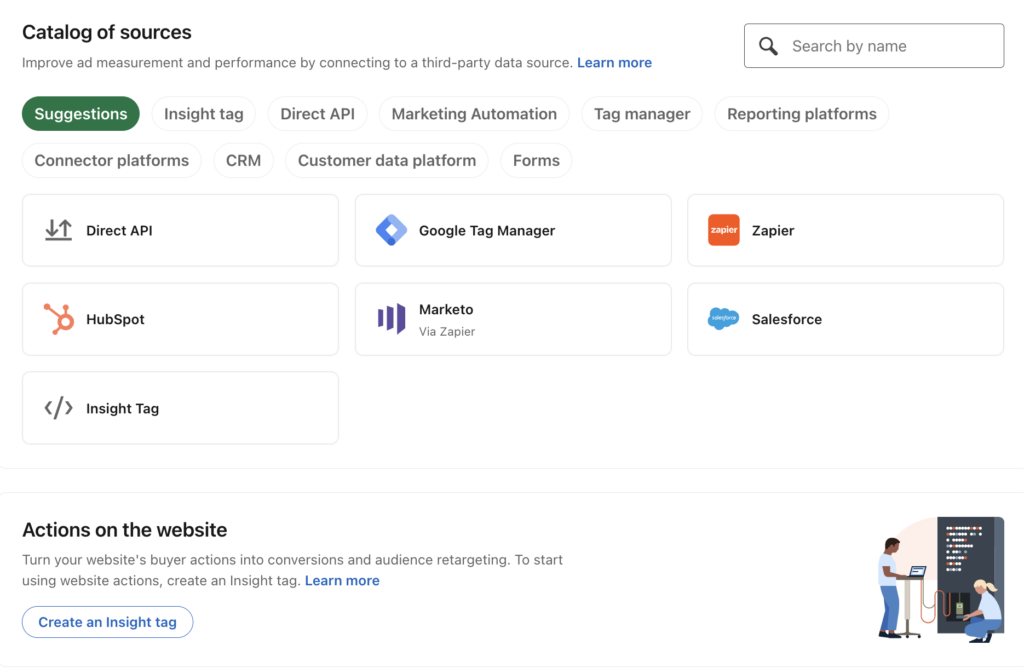1024x668 pixels.
Task: Toggle the Insight tag filter
Action: pos(203,113)
